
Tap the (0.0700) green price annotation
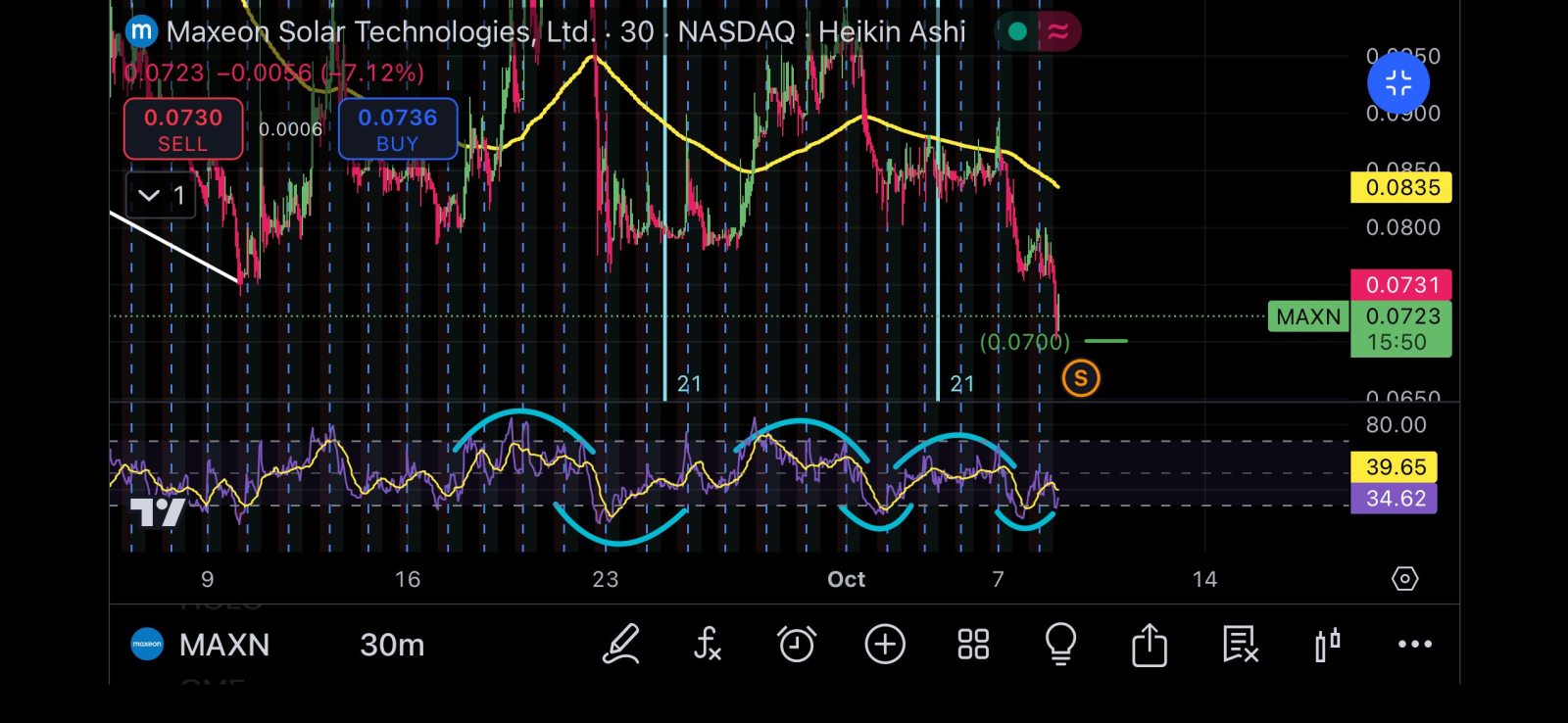coord(1025,342)
